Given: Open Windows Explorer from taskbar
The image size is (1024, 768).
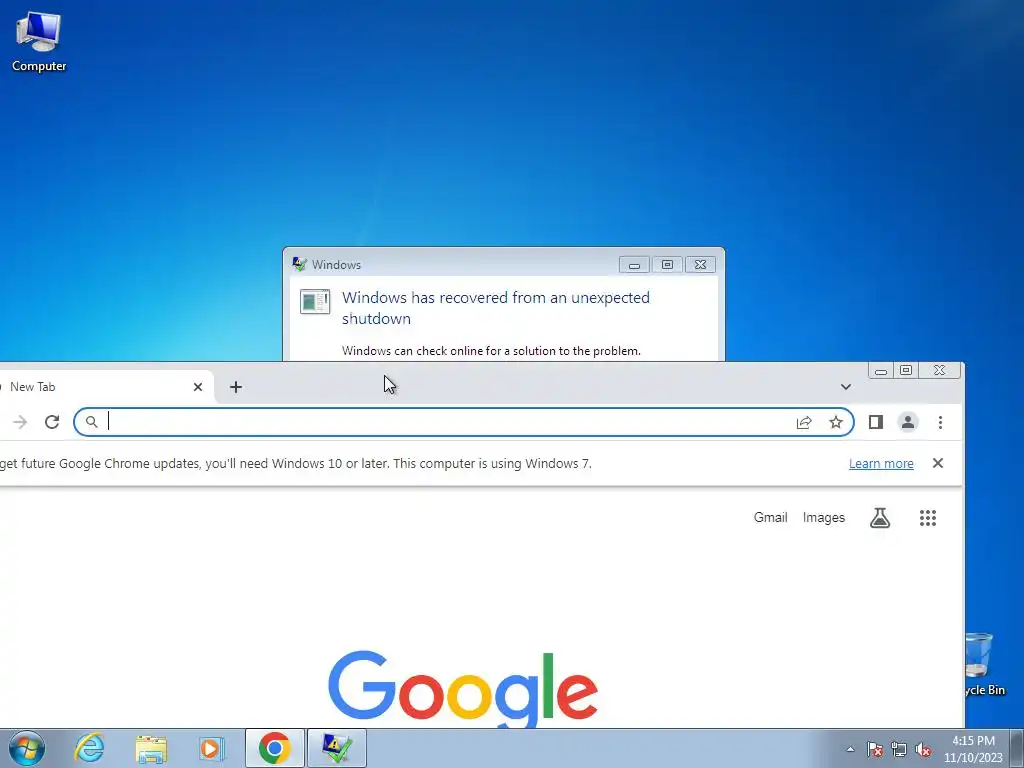Looking at the screenshot, I should pos(151,748).
